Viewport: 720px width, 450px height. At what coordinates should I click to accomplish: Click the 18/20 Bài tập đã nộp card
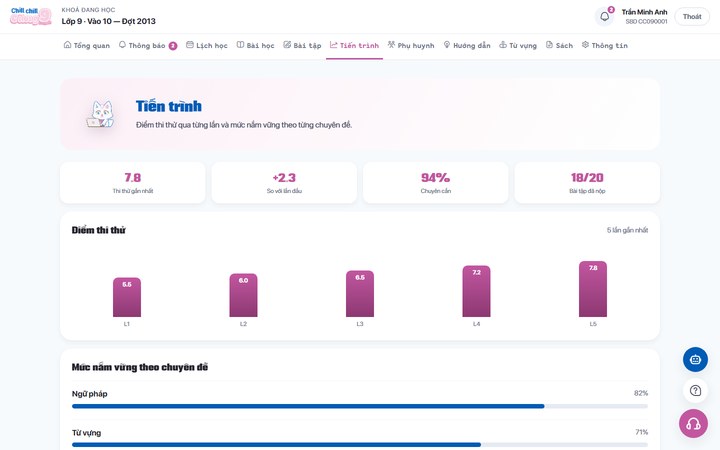click(587, 182)
